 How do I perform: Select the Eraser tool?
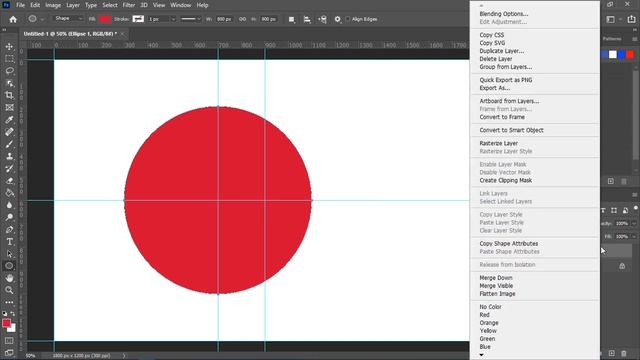(9, 181)
